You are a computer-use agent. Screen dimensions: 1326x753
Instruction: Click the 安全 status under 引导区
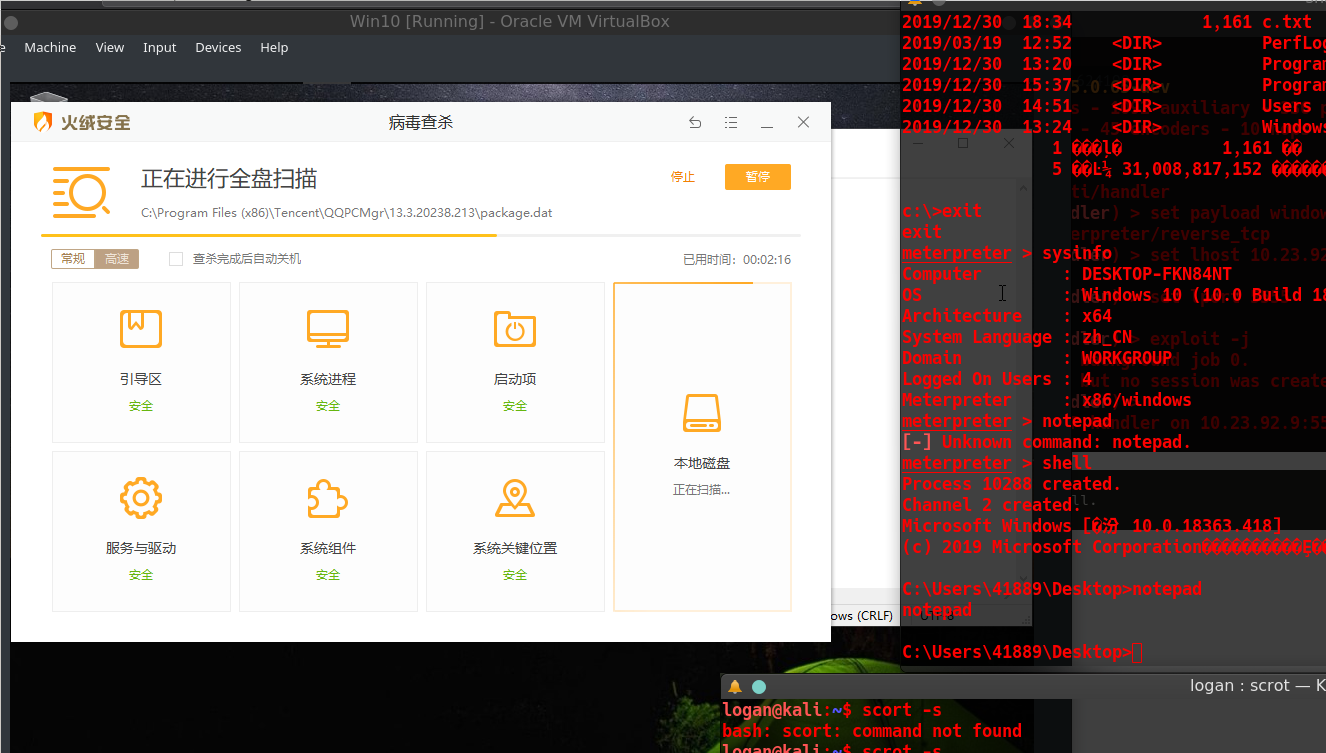tap(141, 406)
